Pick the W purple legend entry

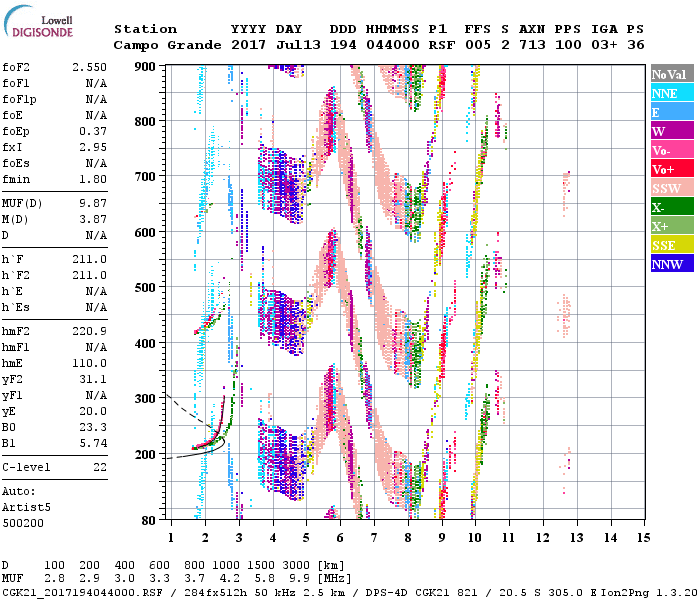(672, 132)
